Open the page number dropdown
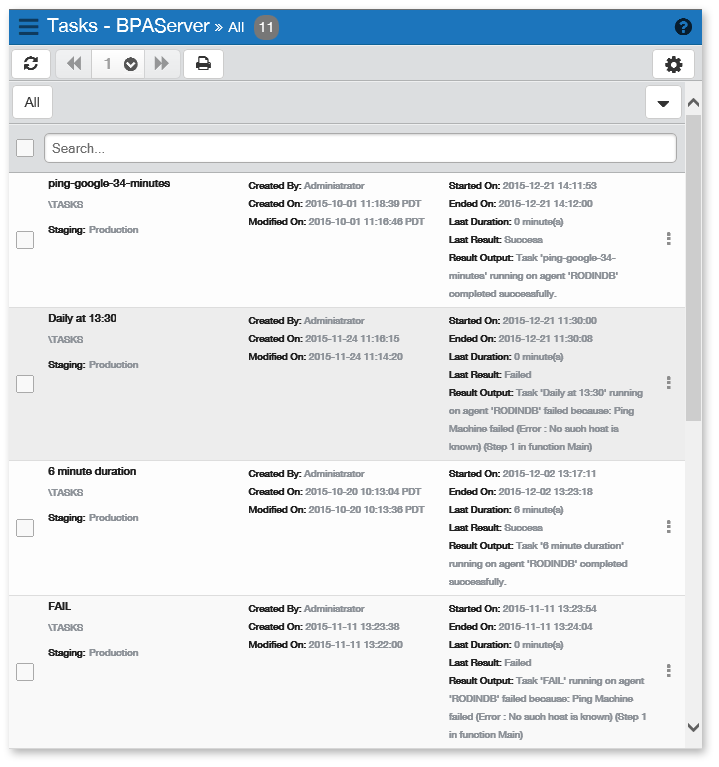The image size is (719, 767). [130, 64]
